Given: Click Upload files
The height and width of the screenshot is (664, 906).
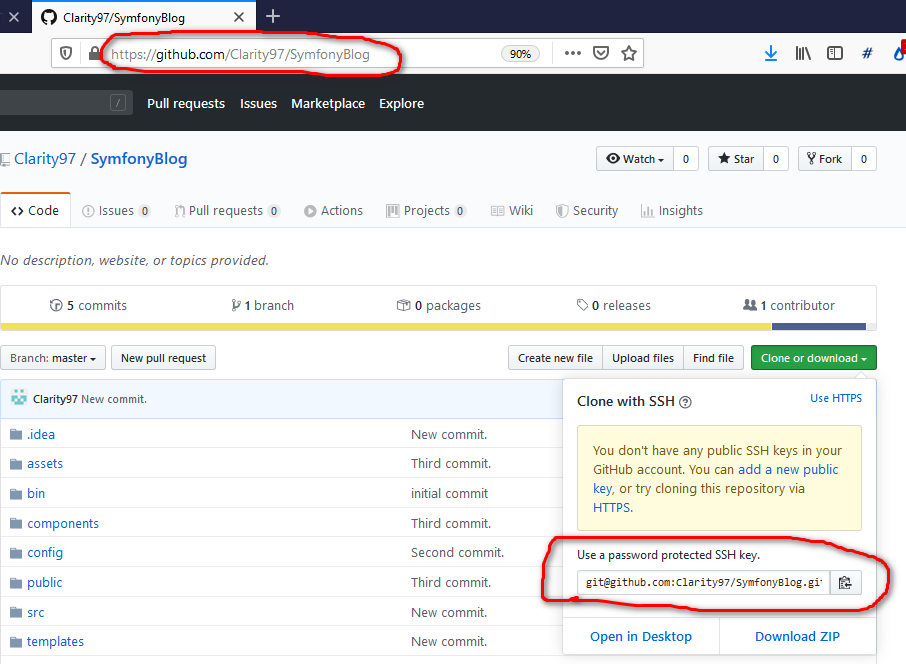Looking at the screenshot, I should 643,358.
